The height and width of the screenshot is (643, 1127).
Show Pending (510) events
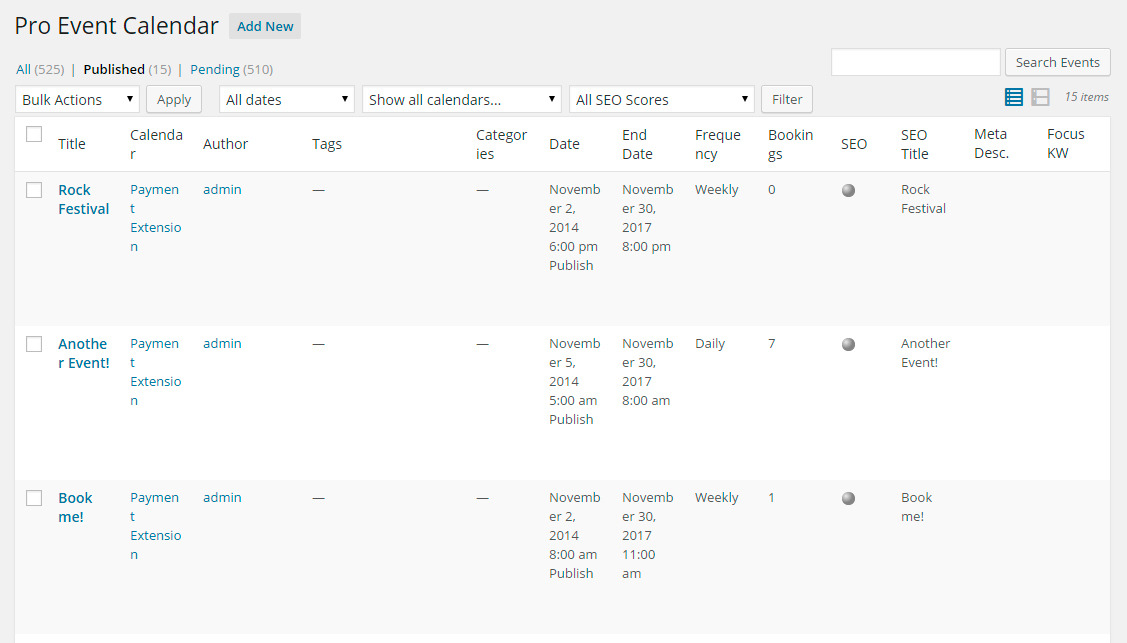click(x=231, y=70)
